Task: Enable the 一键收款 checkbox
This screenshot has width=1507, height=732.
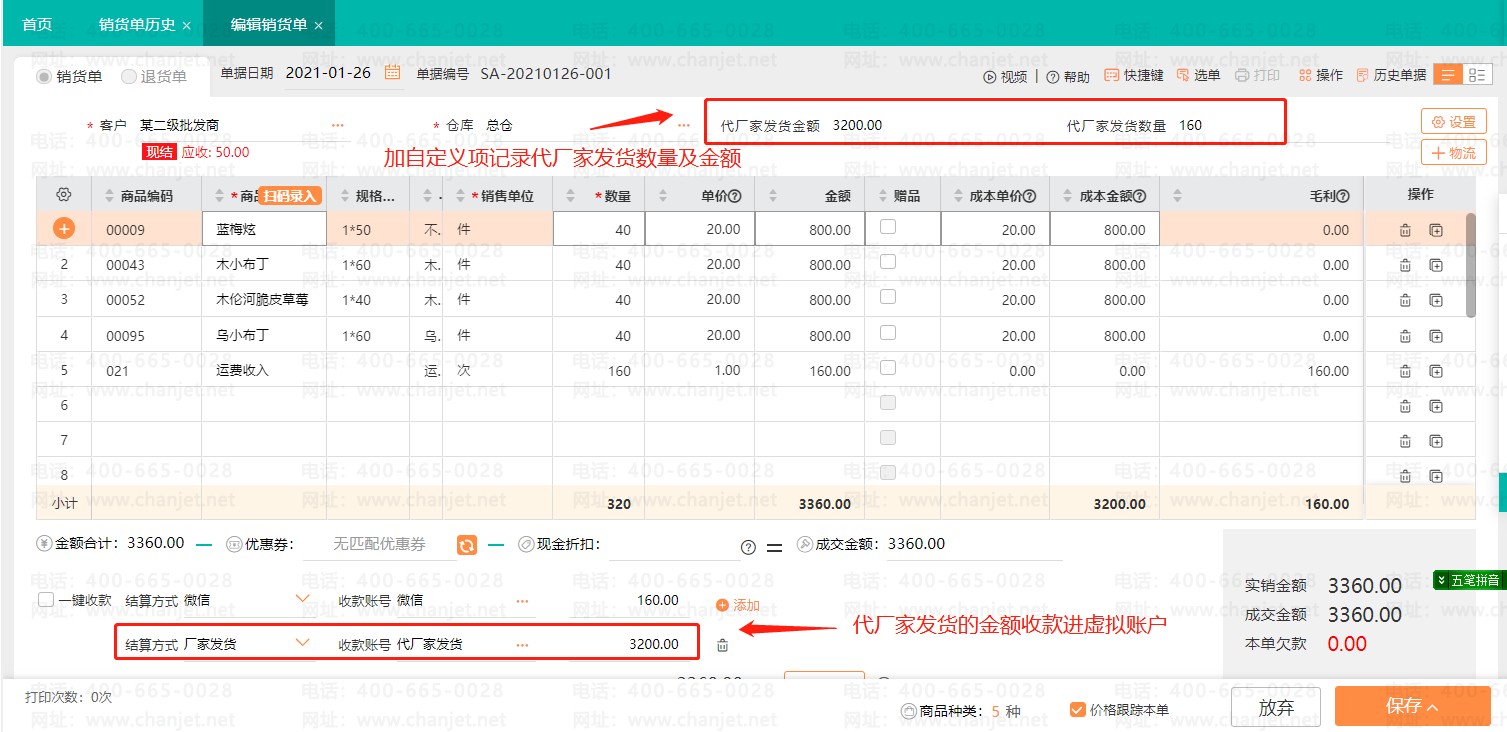Action: [x=46, y=600]
